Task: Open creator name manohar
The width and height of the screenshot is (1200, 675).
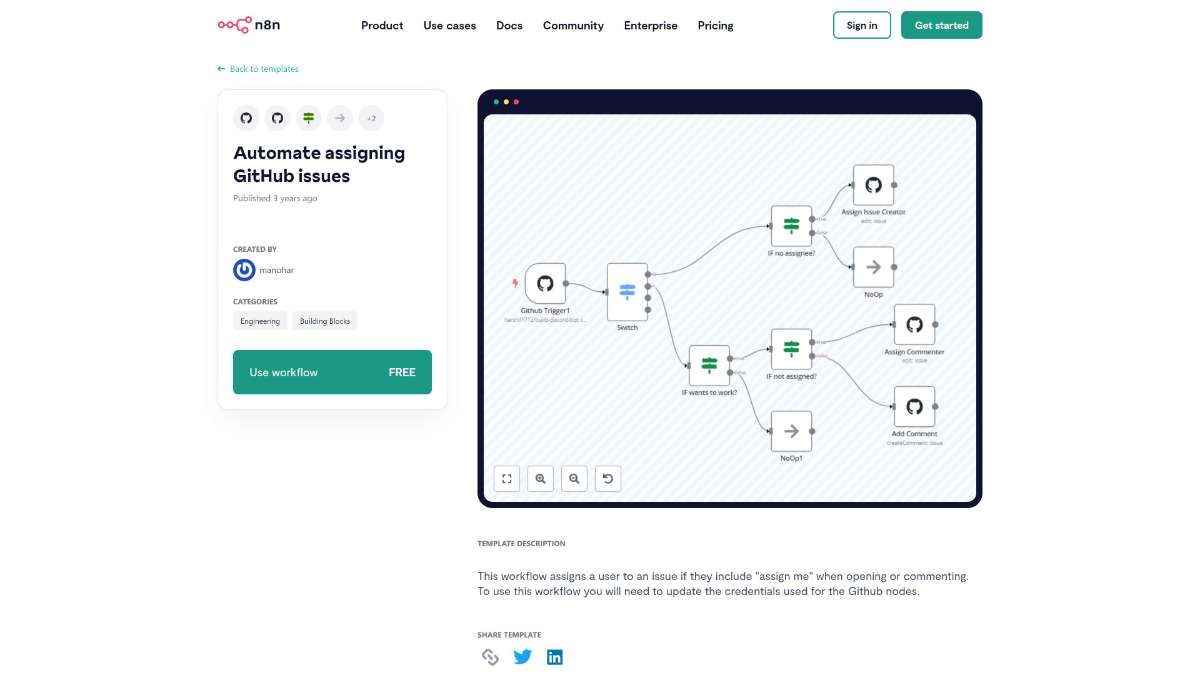Action: point(277,270)
